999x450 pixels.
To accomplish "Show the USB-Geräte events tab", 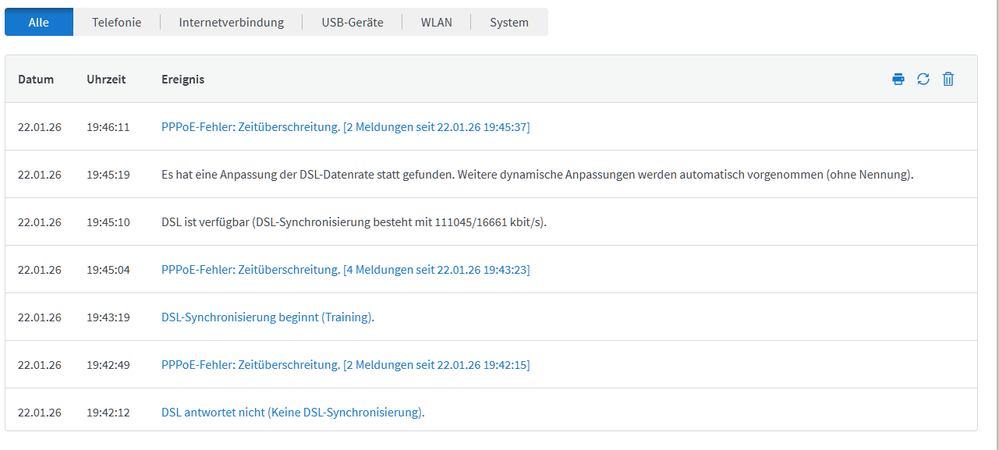I will click(x=352, y=22).
